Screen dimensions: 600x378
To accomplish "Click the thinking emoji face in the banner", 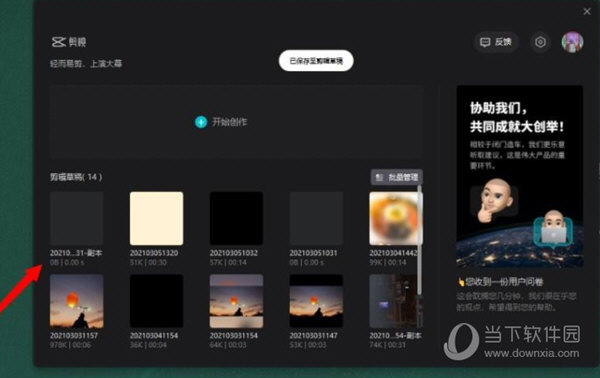I will 495,199.
